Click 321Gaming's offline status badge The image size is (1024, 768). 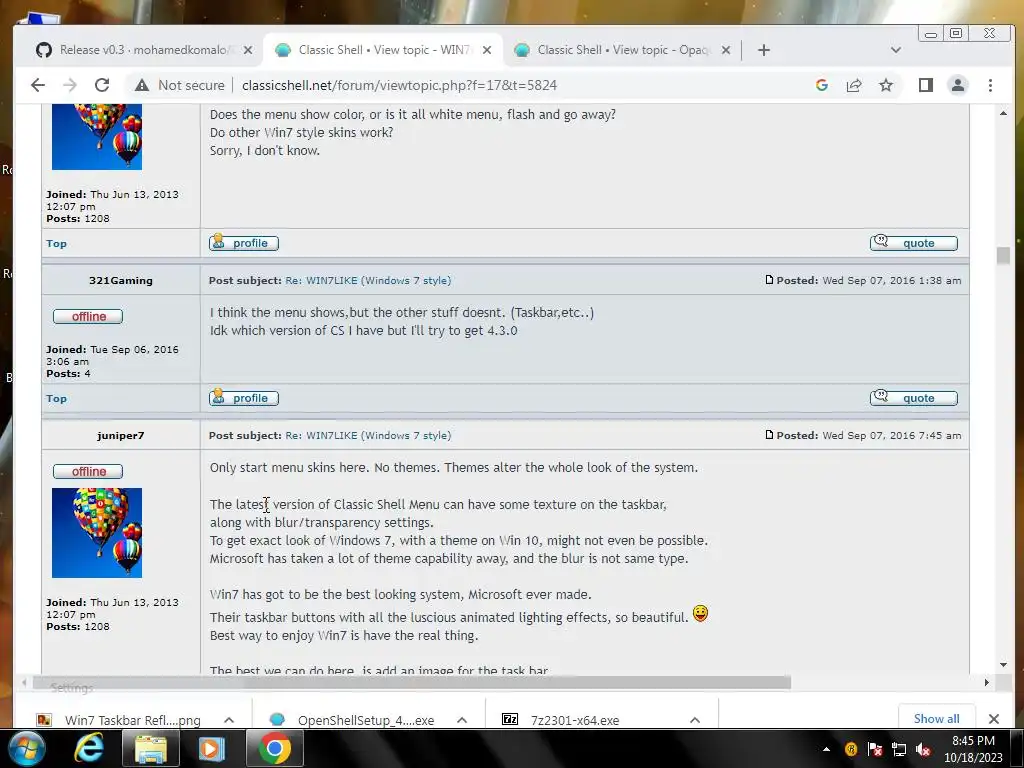point(88,316)
